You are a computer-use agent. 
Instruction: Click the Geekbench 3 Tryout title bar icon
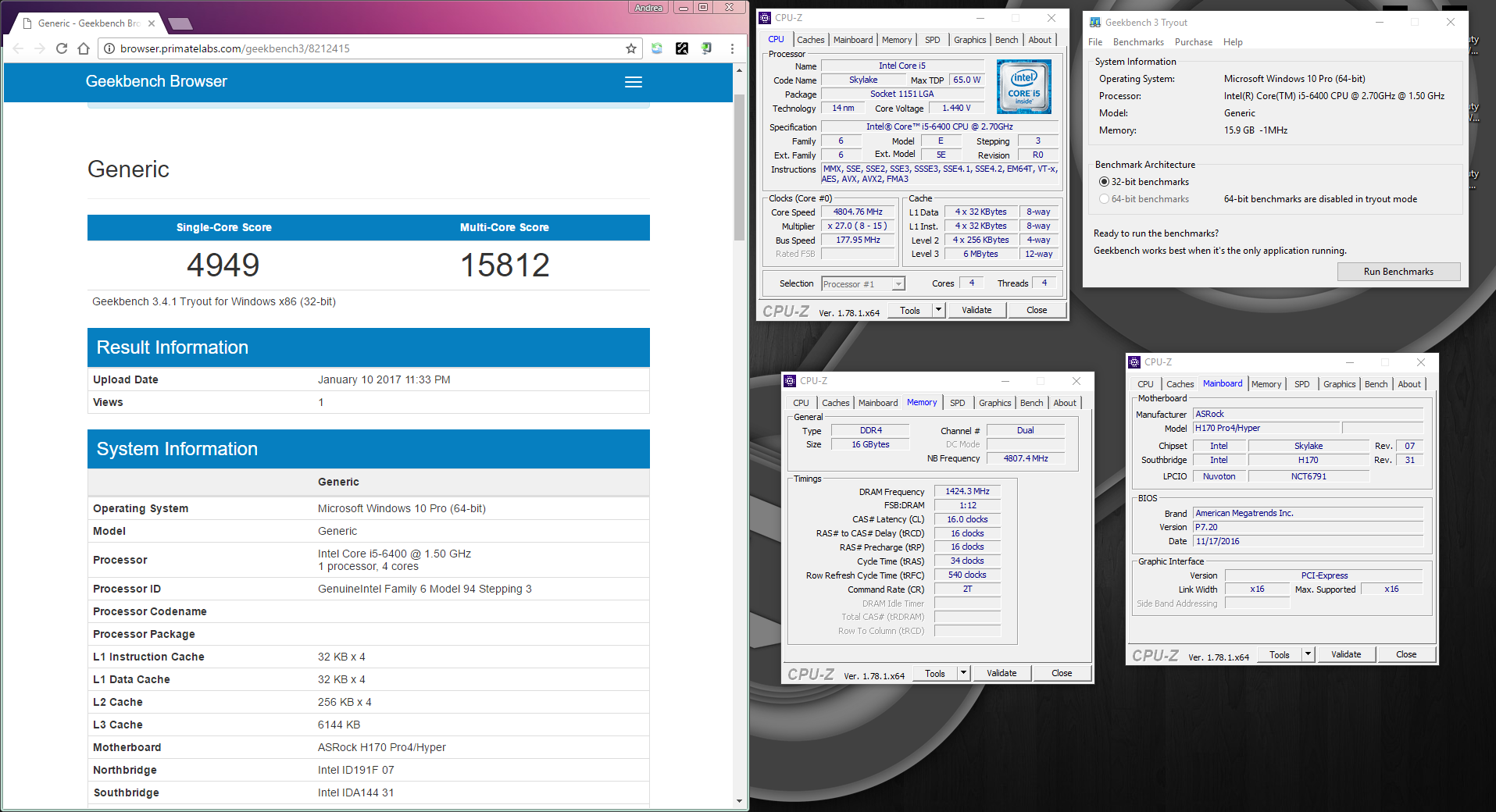click(1095, 23)
